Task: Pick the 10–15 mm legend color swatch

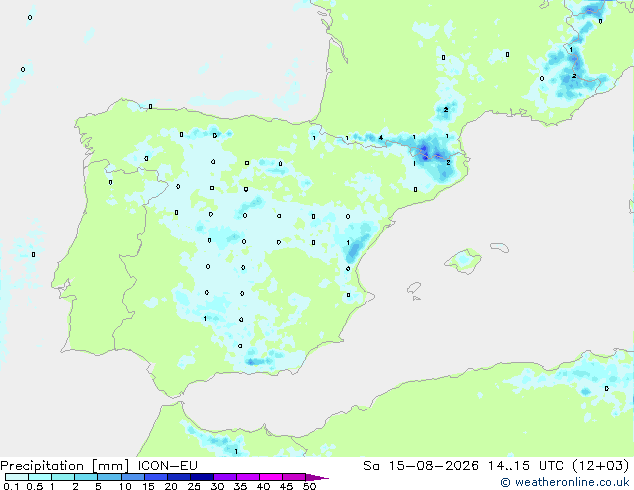Action: coord(132,477)
